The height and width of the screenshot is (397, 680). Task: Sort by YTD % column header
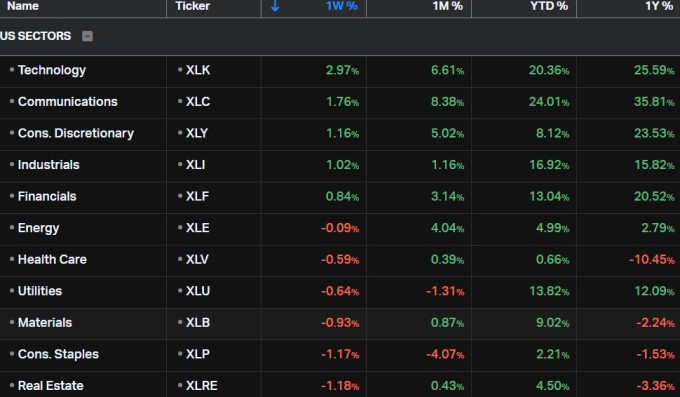pyautogui.click(x=549, y=6)
